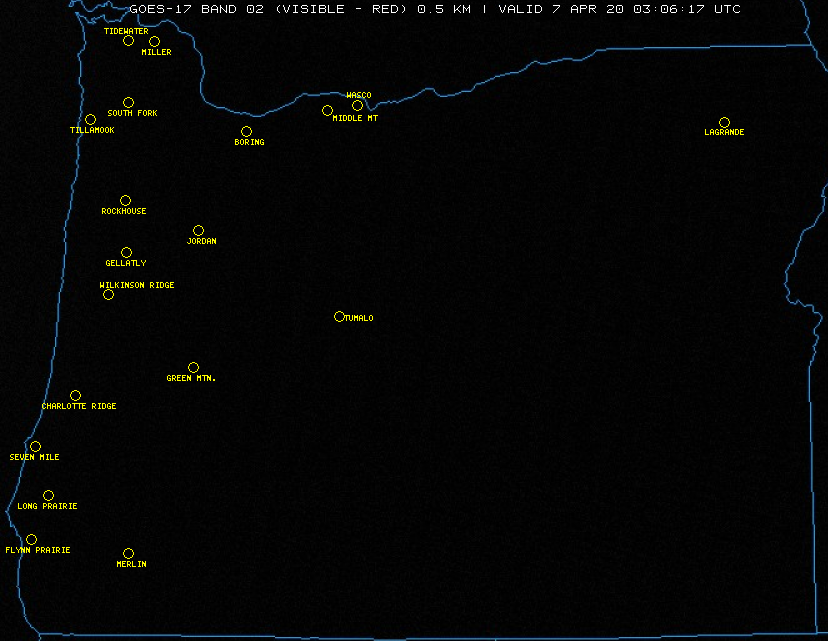This screenshot has height=641, width=828.
Task: Click the Charlotte Ridge station circle
Action: [x=75, y=396]
